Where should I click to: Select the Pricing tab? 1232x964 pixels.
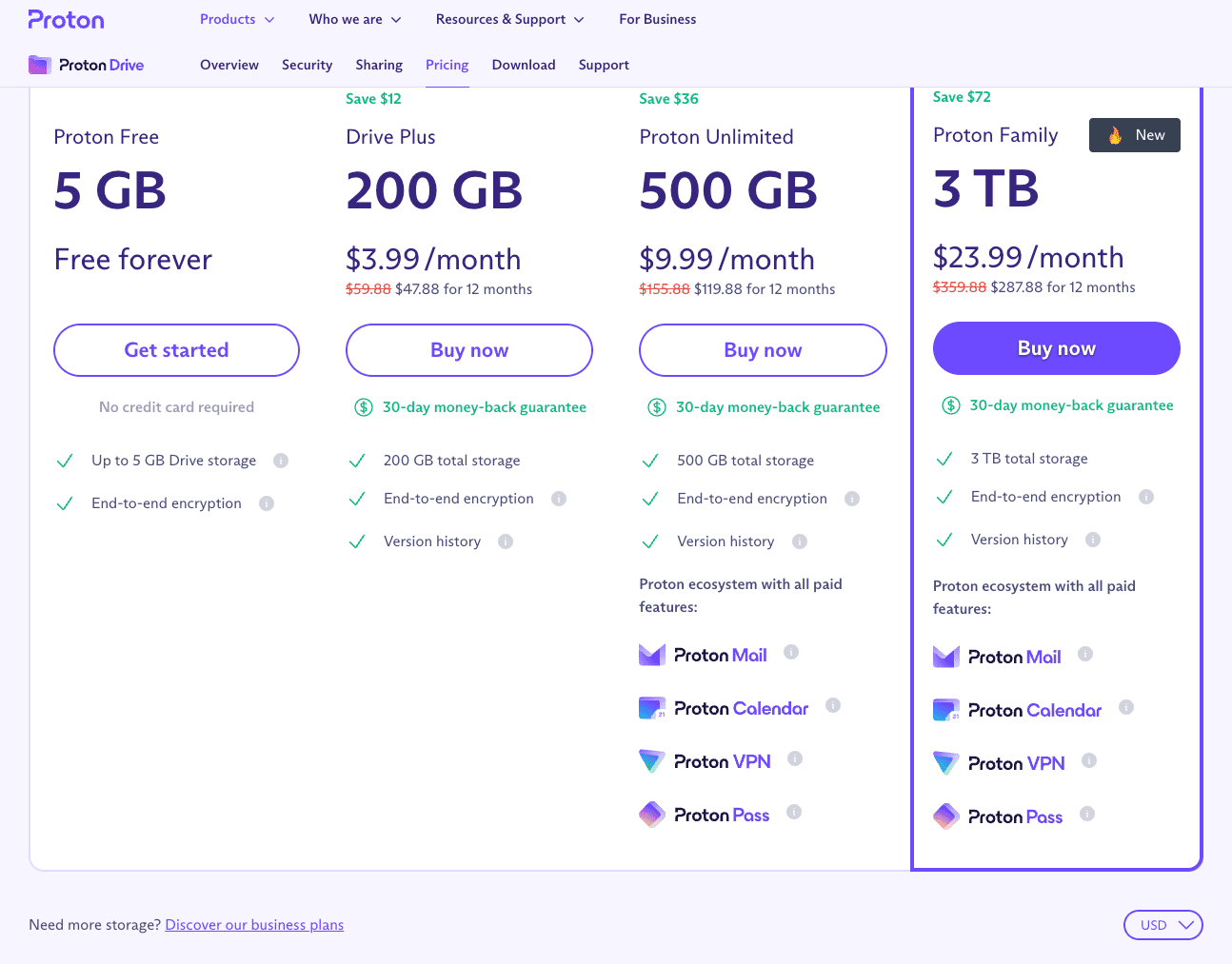point(447,65)
